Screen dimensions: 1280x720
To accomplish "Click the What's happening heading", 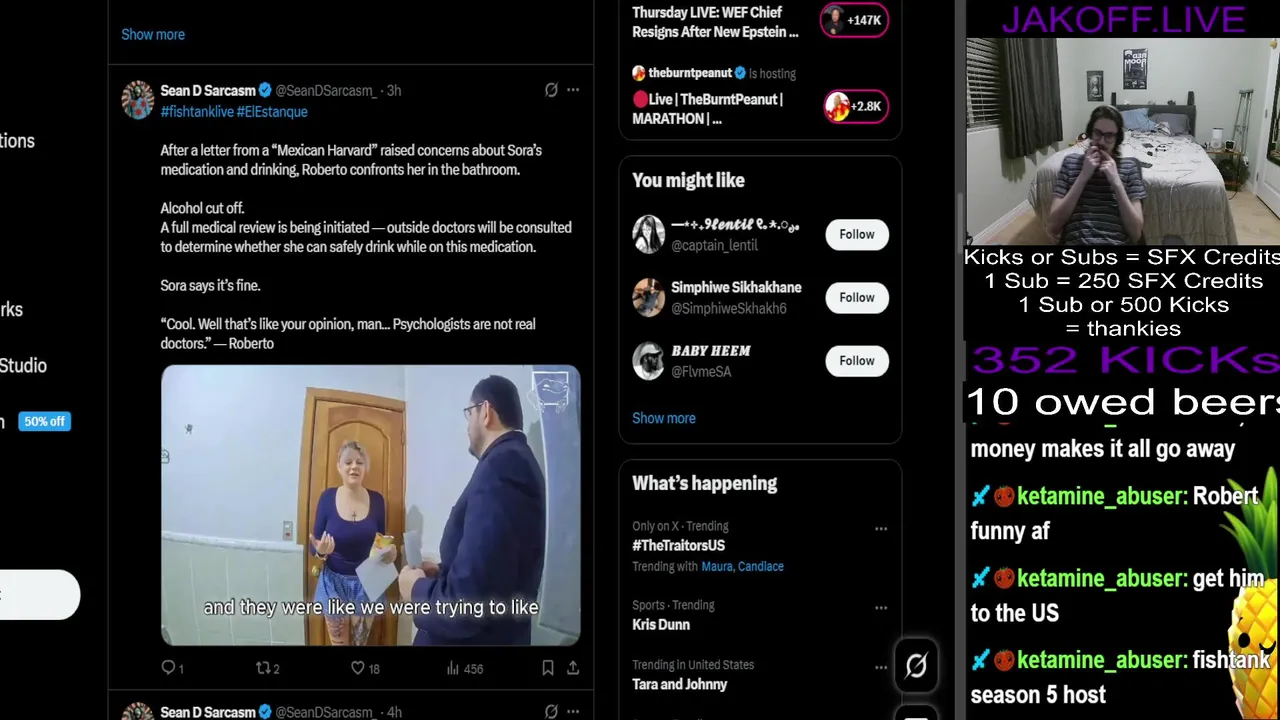I will 704,483.
